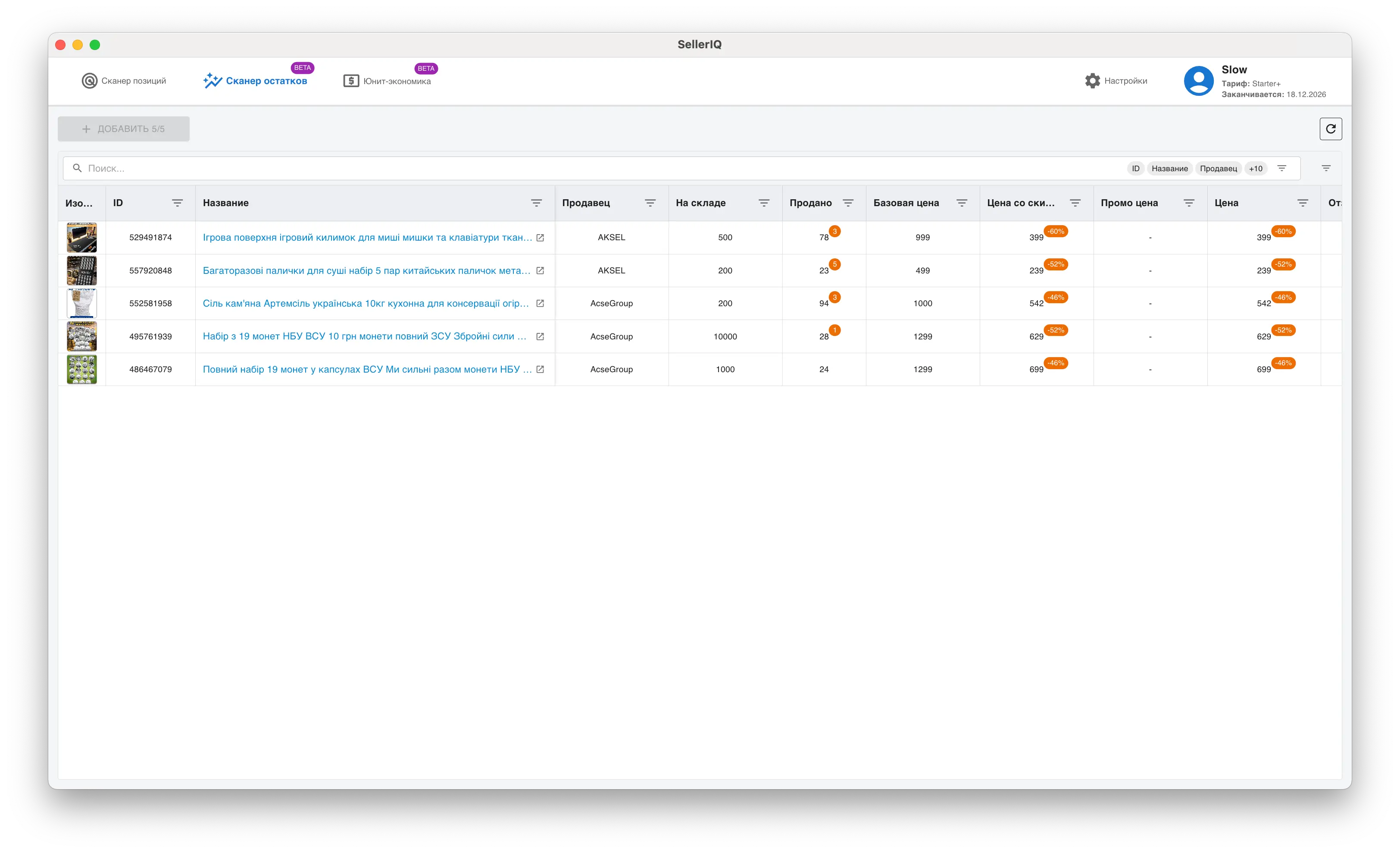Viewport: 1400px width, 853px height.
Task: Click thumbnail of product 557920848
Action: (x=82, y=270)
